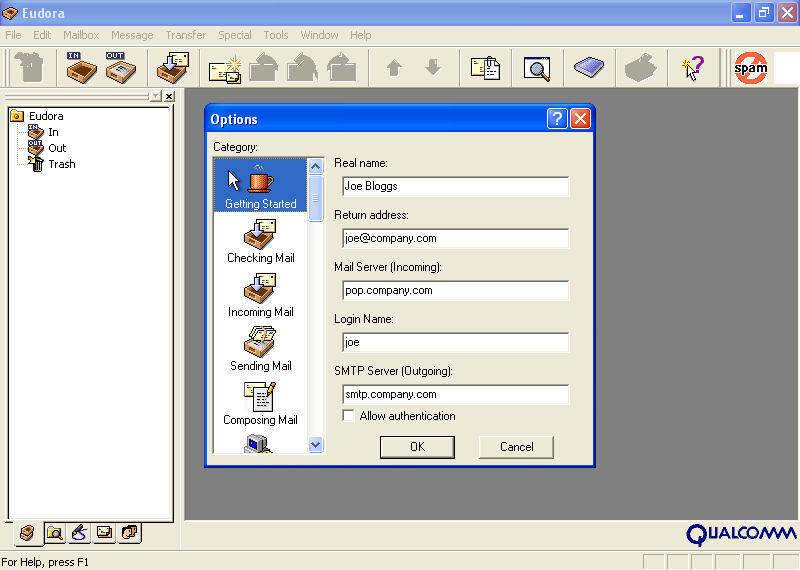The width and height of the screenshot is (800, 570).
Task: Open the Window menu
Action: coord(319,35)
